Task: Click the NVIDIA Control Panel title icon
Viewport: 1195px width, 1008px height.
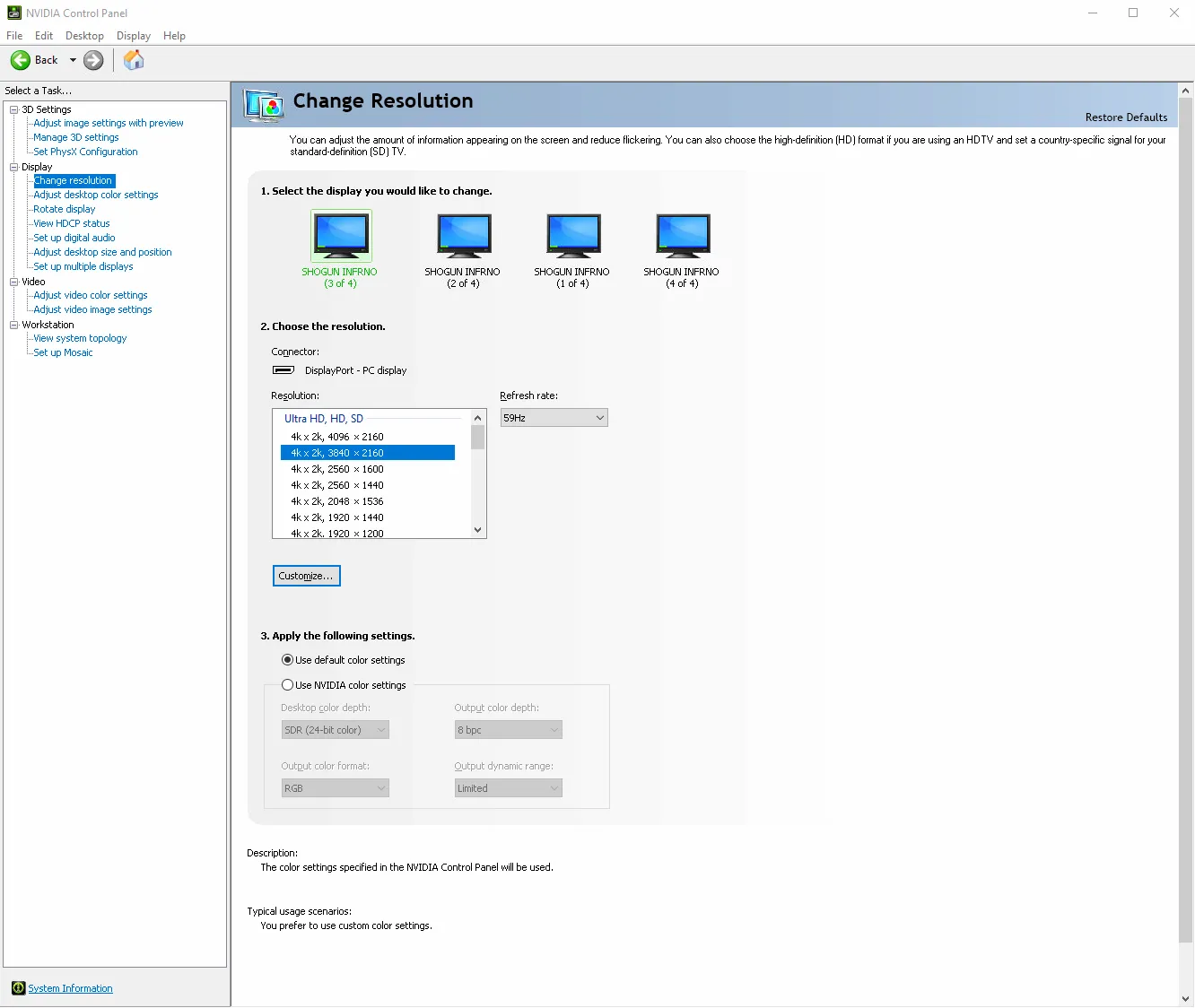Action: click(x=14, y=13)
